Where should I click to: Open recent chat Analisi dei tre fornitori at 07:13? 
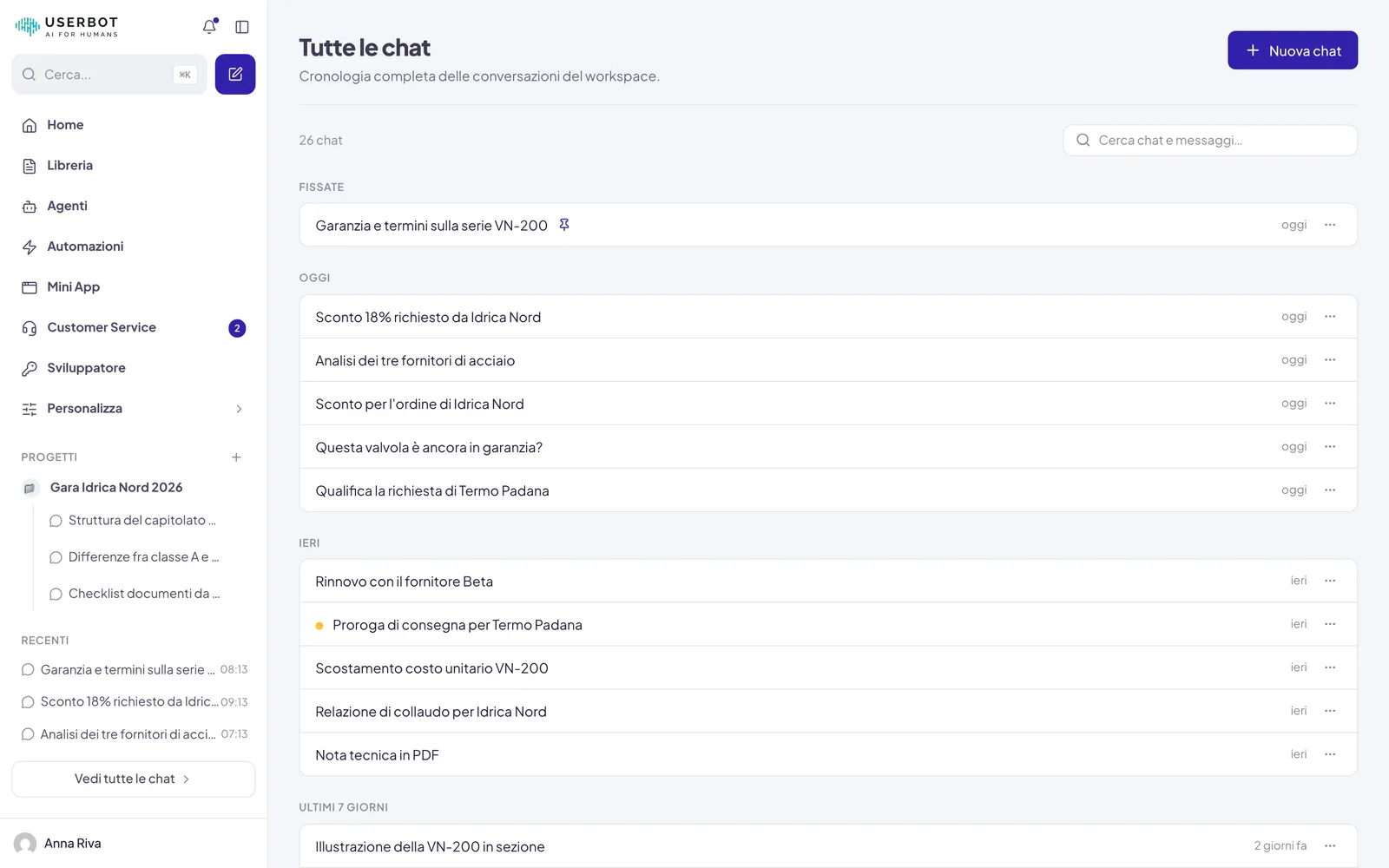click(134, 734)
